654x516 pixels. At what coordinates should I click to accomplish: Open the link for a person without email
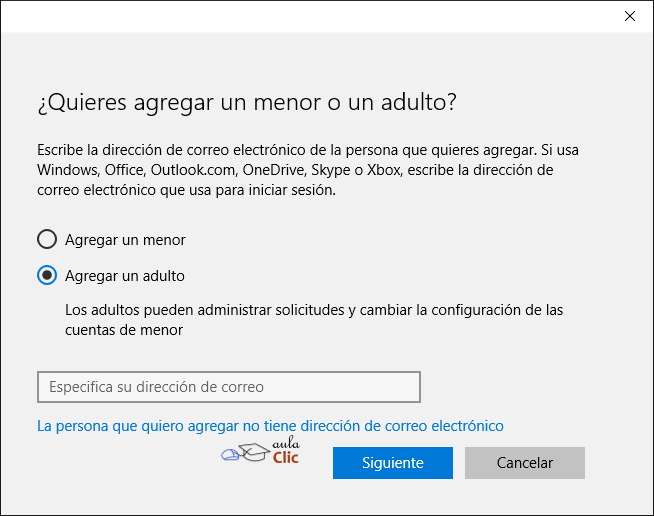tap(270, 426)
